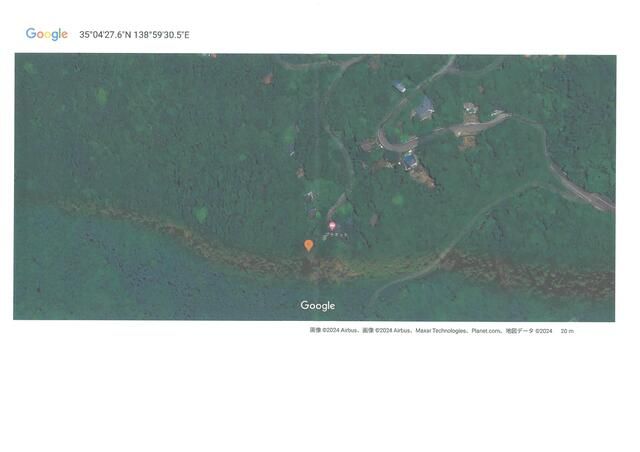Screen dimensions: 640x452
Task: Click the 地図データ ©2024 attribution
Action: (528, 331)
